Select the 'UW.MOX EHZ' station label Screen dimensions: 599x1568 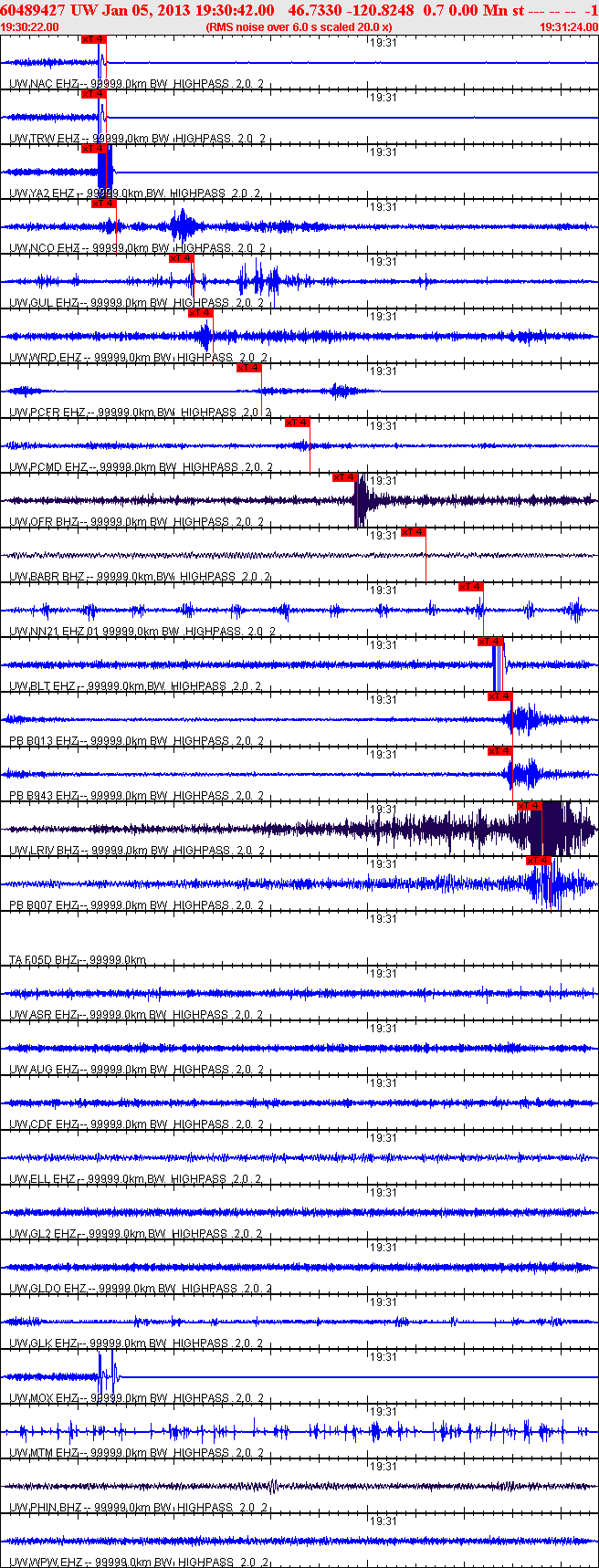(x=44, y=1398)
